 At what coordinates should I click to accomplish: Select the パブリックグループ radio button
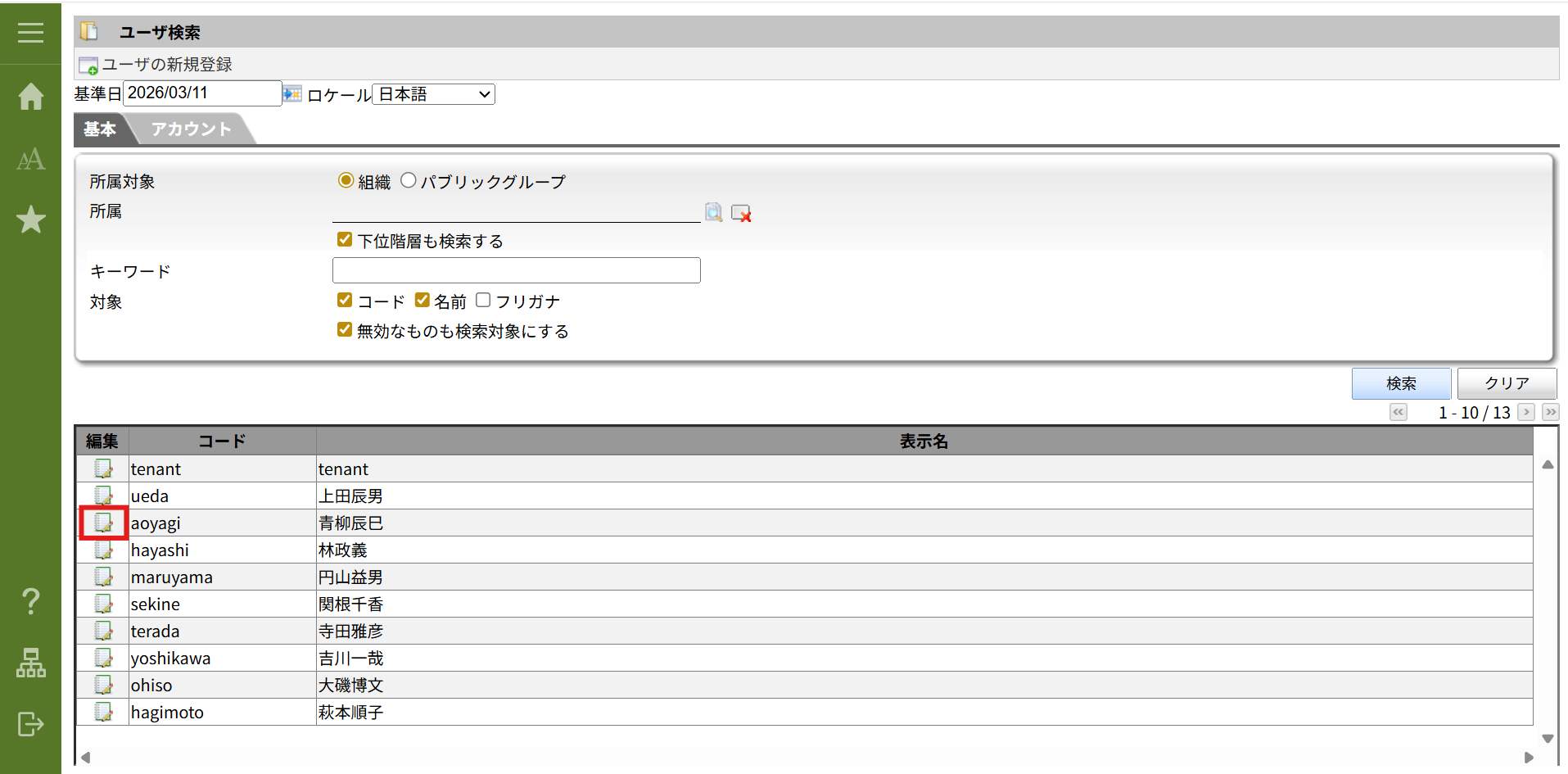(x=409, y=181)
